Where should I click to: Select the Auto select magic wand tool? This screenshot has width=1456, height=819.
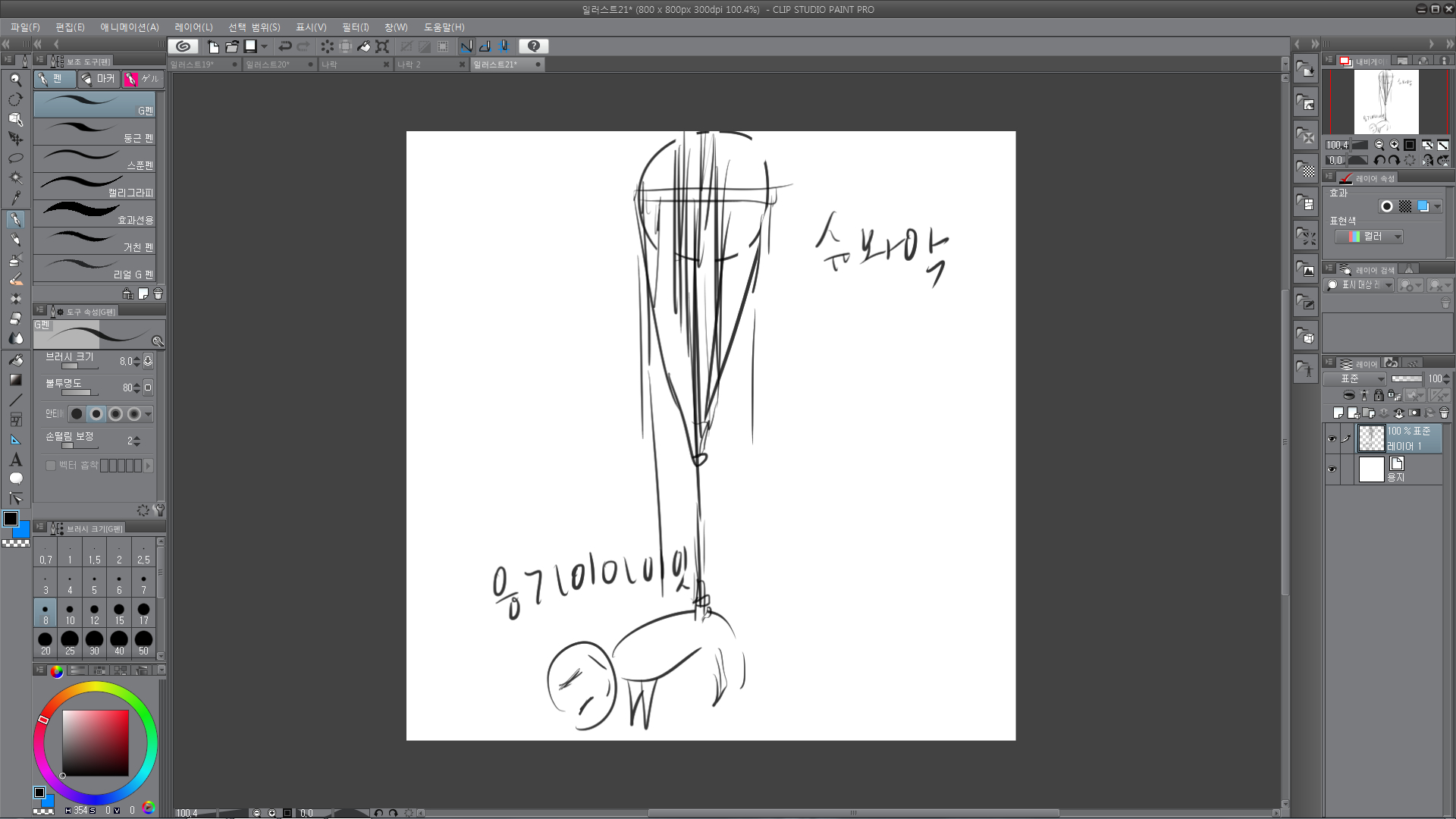15,178
